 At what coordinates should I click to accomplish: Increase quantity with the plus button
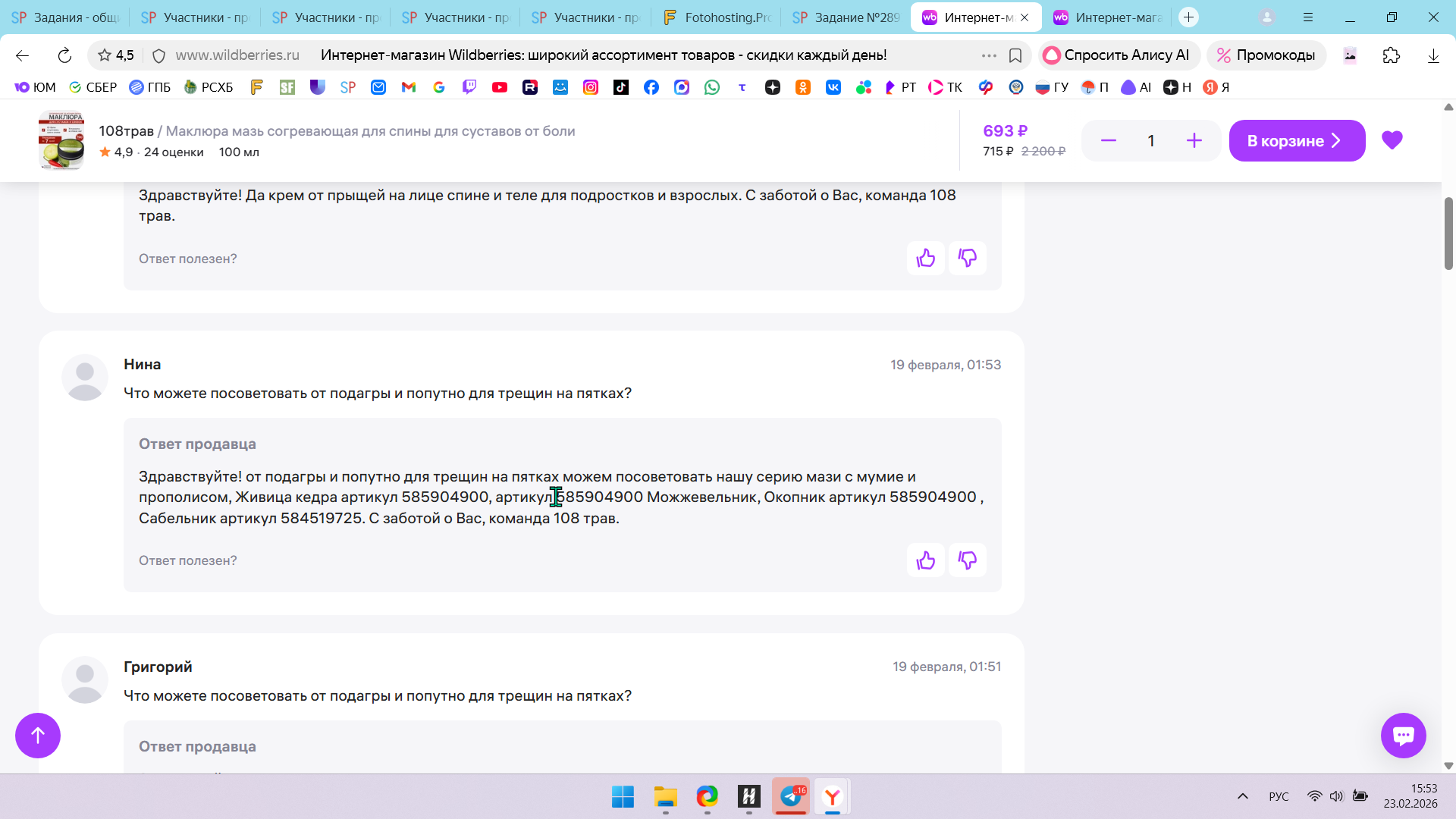click(x=1194, y=141)
